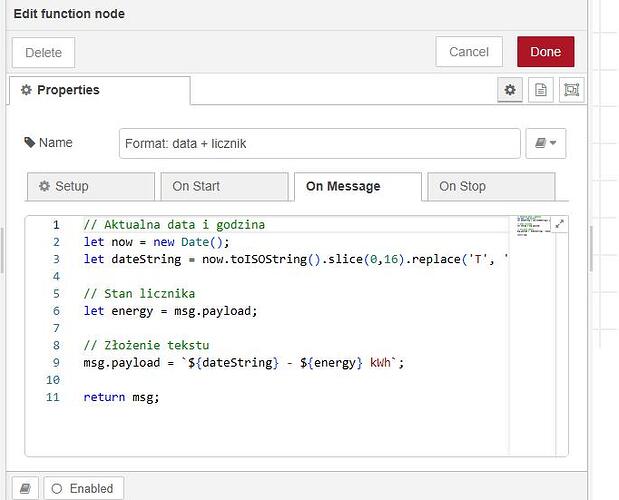Select the On Message tab
The height and width of the screenshot is (500, 619).
click(x=358, y=186)
